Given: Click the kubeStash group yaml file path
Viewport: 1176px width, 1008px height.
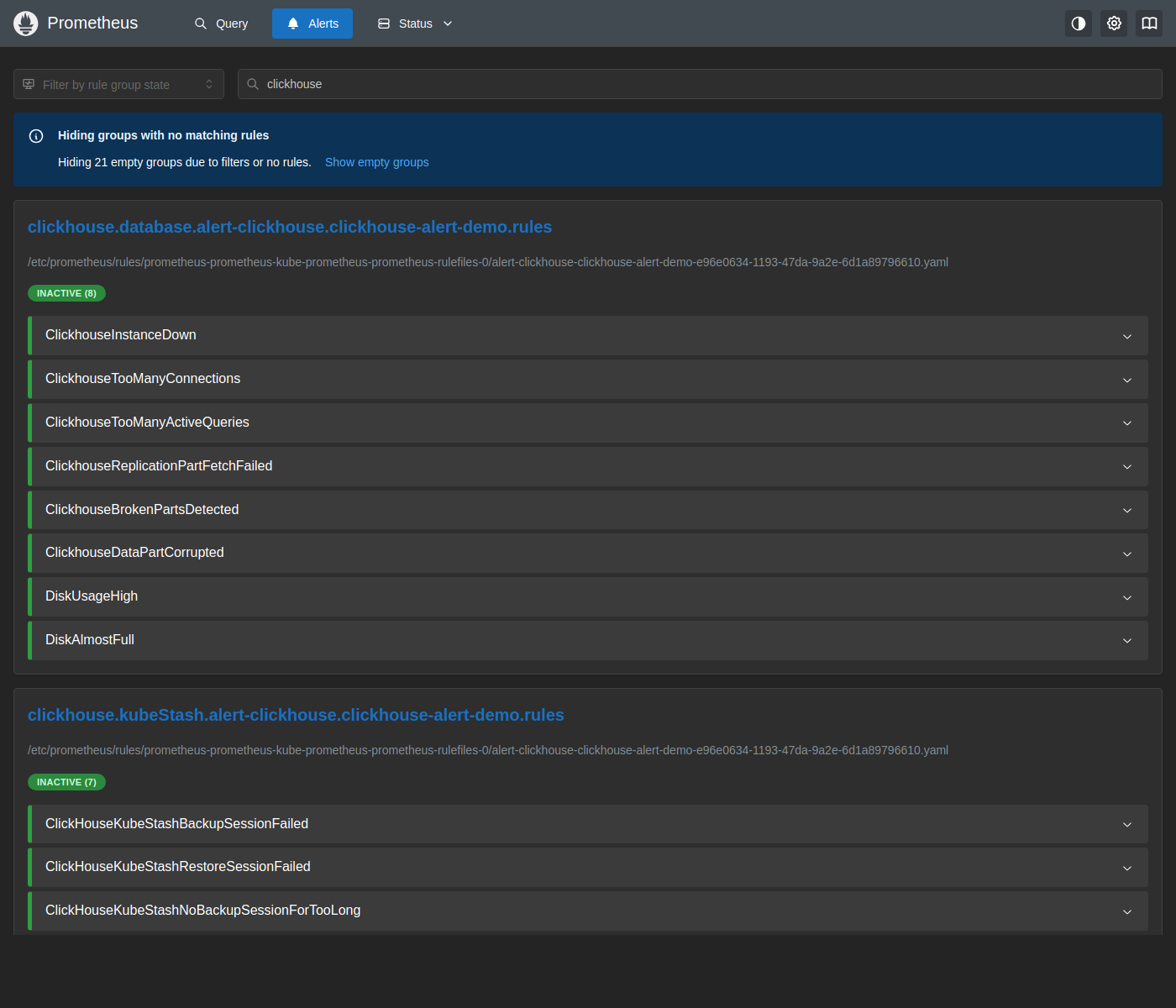Looking at the screenshot, I should point(488,750).
